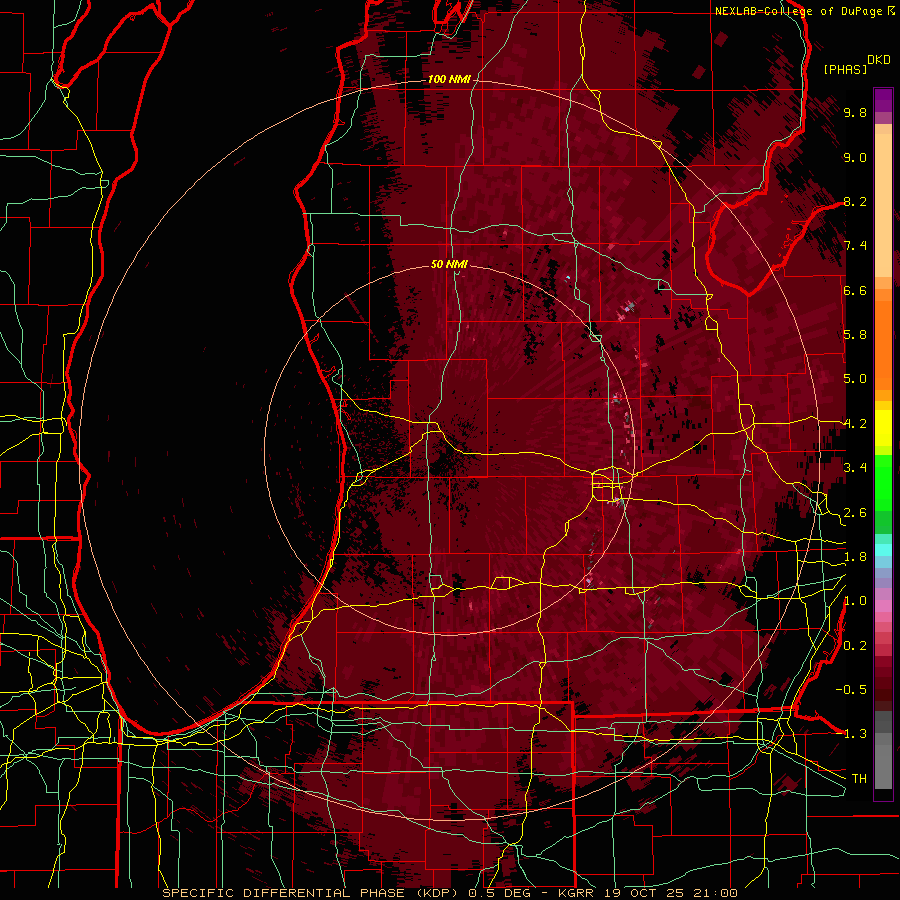Click the 1.8 value on the color scale
Screen dimensions: 900x900
(855, 557)
